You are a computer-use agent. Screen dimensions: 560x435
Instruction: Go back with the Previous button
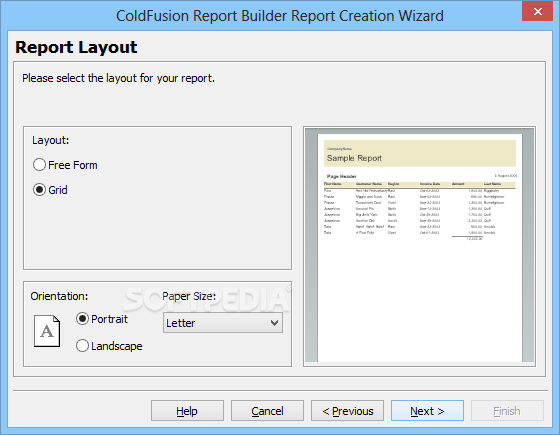pyautogui.click(x=348, y=411)
